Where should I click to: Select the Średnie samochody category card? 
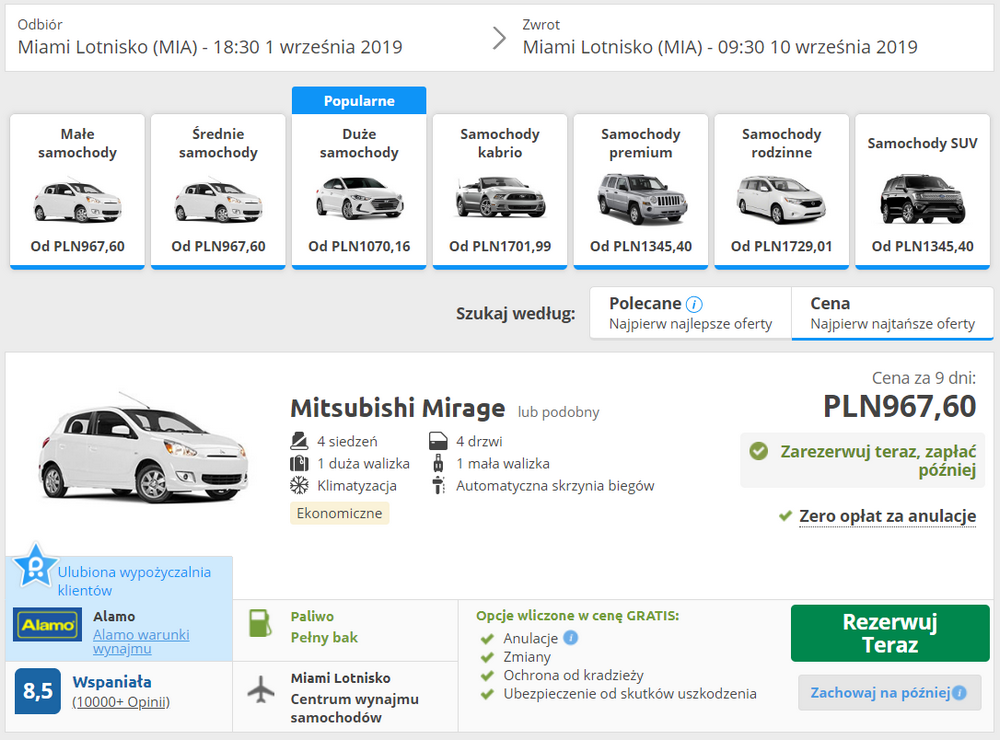click(218, 191)
